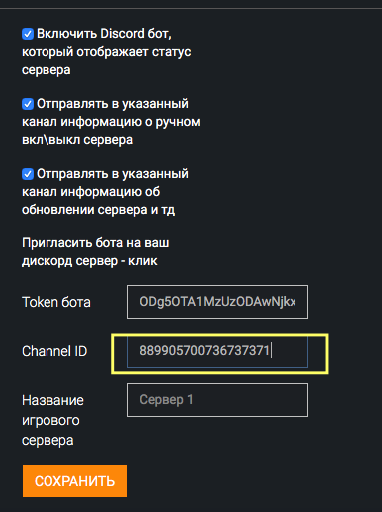
Task: Click the label text 'который отображает статус сервера'
Action: click(x=107, y=61)
